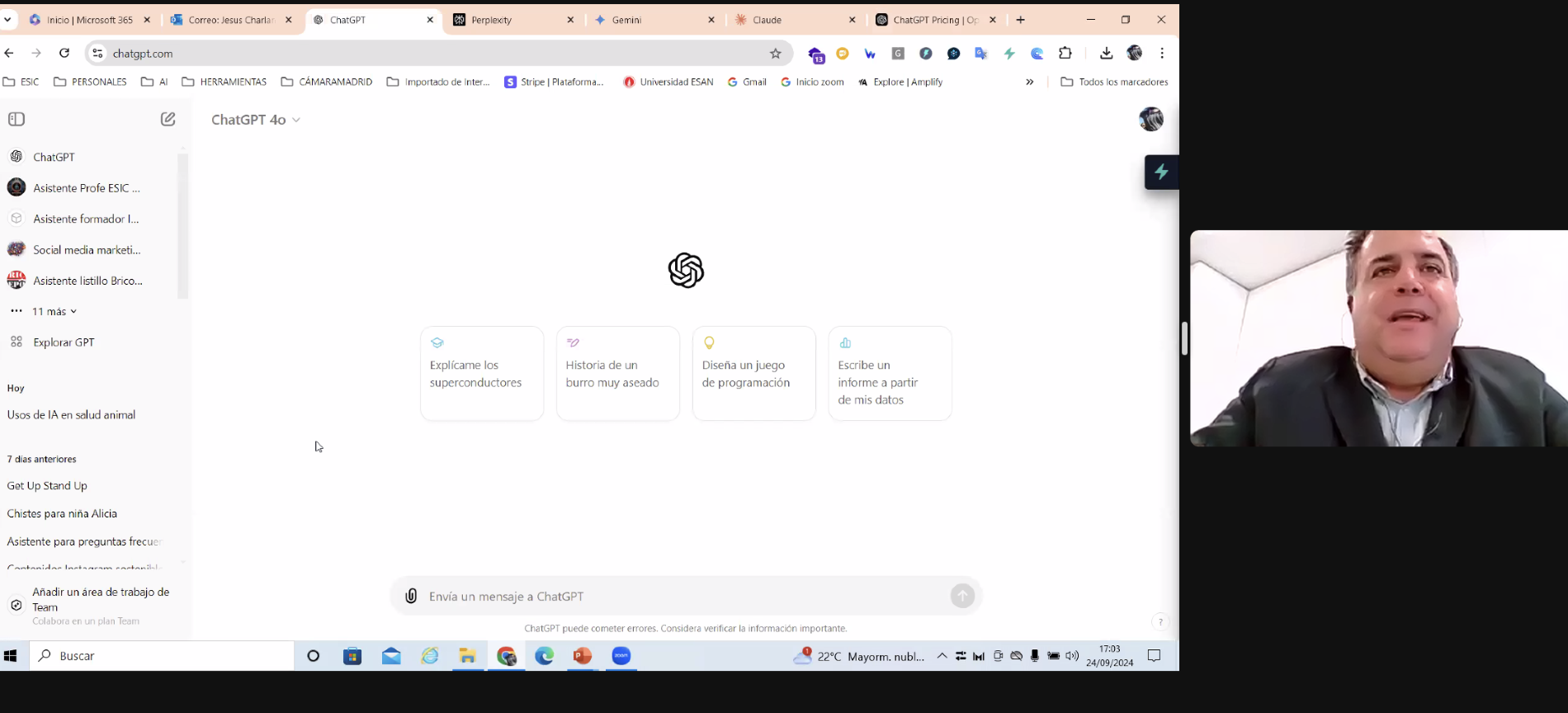Click the browser address bar
The image size is (1568, 713).
437,54
